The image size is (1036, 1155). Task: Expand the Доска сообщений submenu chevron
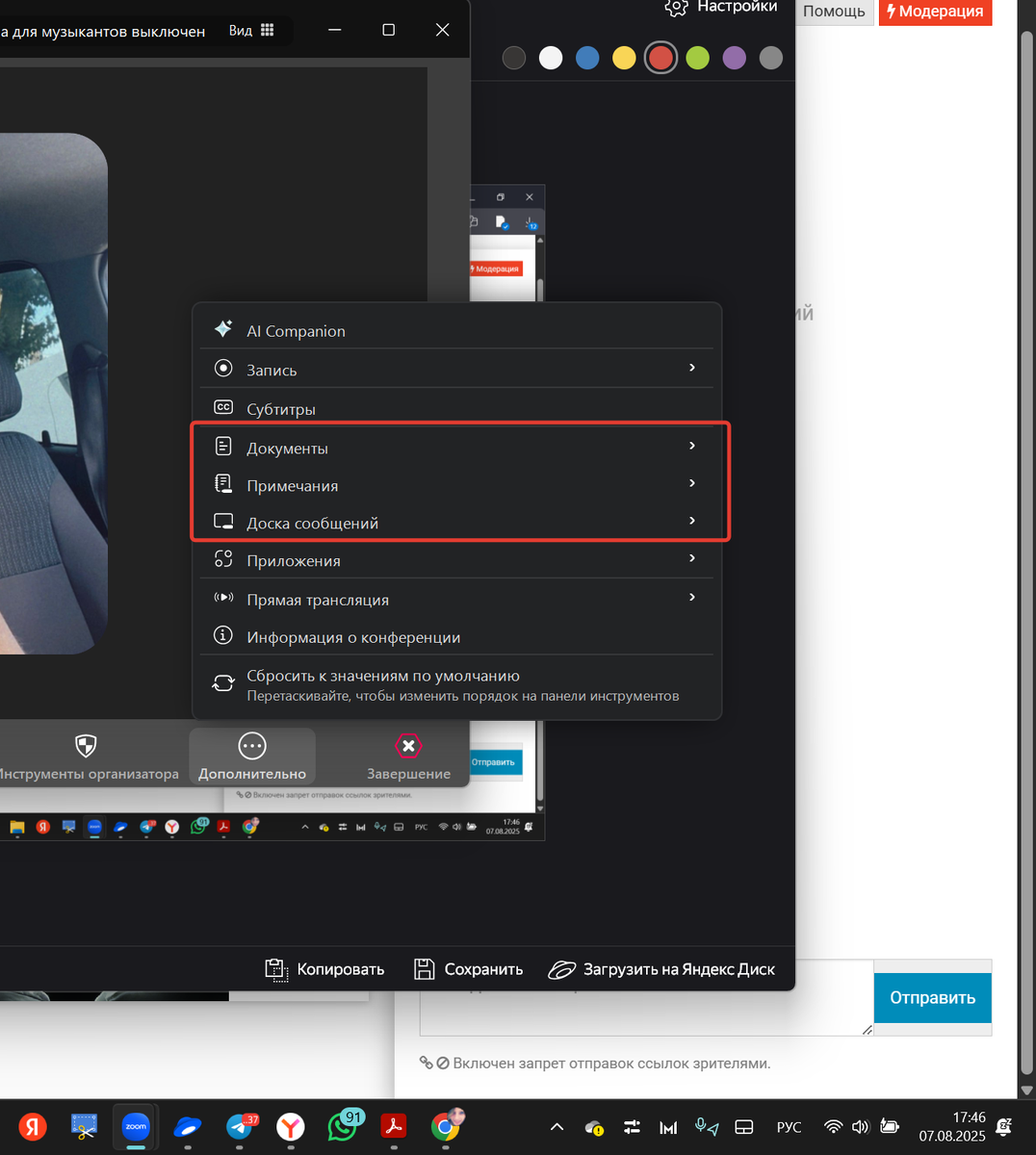692,521
